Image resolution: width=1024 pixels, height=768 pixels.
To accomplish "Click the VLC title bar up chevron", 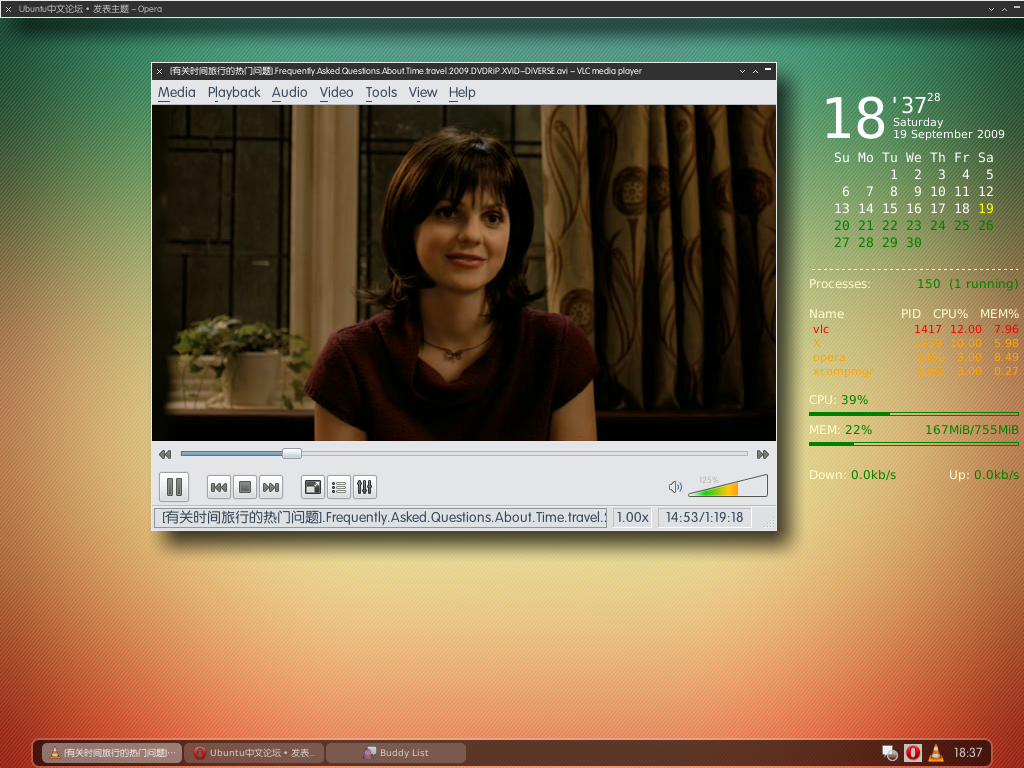I will coord(756,71).
